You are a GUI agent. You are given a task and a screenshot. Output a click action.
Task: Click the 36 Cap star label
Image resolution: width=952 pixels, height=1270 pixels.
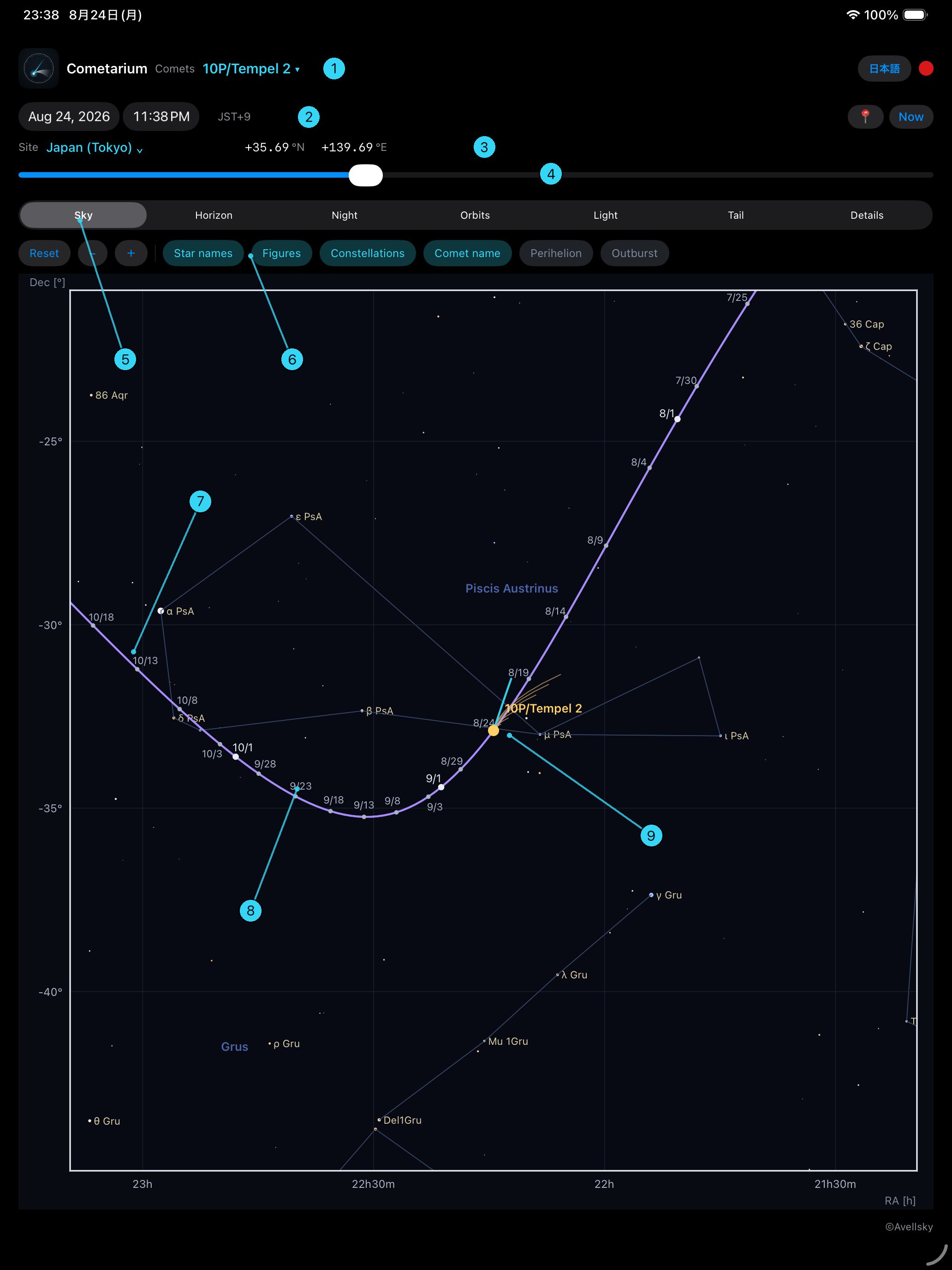(867, 324)
